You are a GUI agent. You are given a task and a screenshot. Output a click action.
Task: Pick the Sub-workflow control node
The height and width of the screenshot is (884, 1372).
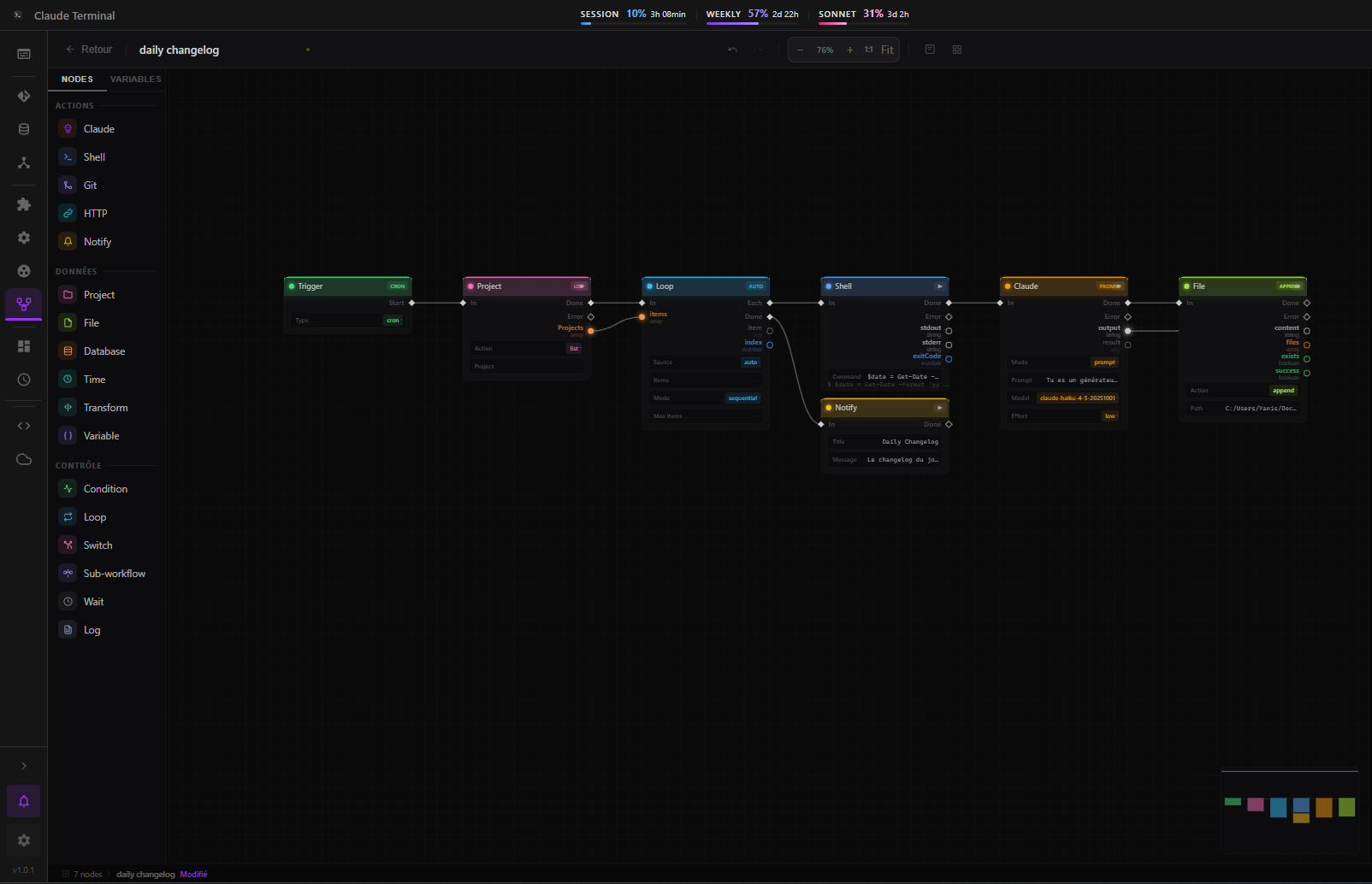tap(114, 573)
